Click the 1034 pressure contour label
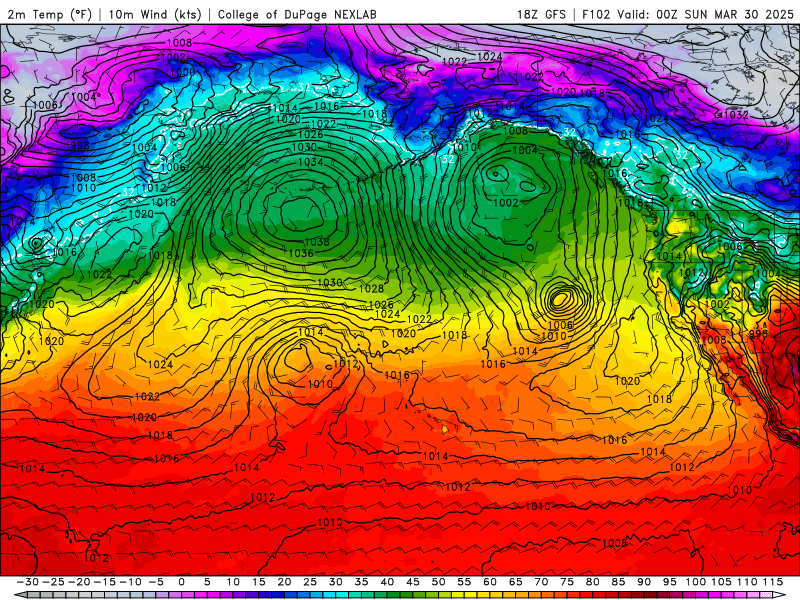The width and height of the screenshot is (800, 600). 311,162
